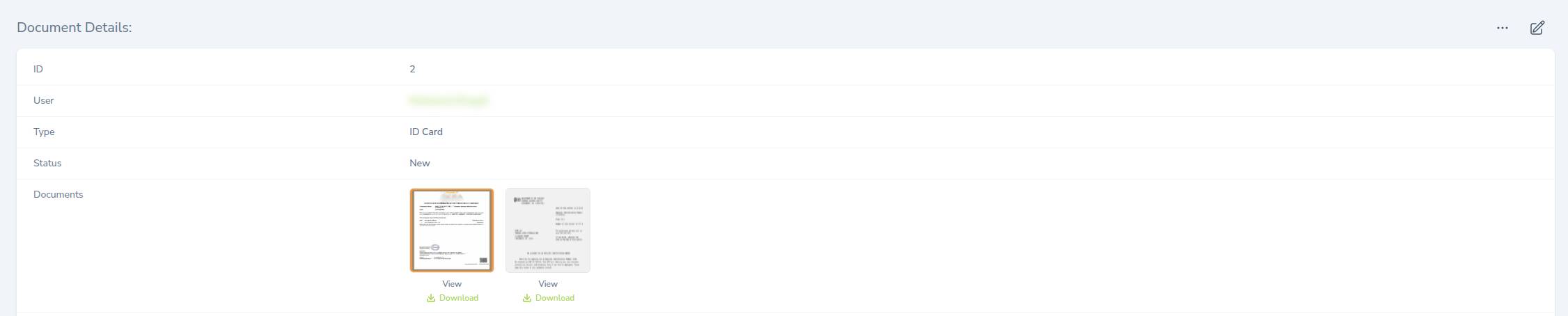The width and height of the screenshot is (1568, 316).
Task: Click View under the orange-bordered document
Action: (x=452, y=284)
